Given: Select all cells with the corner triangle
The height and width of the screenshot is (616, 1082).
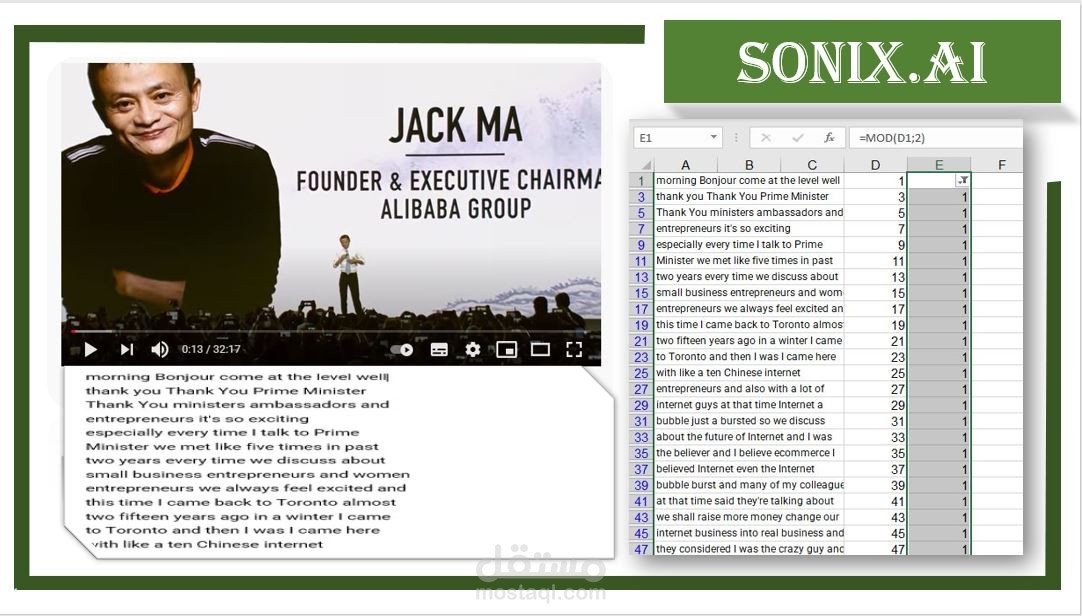Looking at the screenshot, I should coord(644,165).
